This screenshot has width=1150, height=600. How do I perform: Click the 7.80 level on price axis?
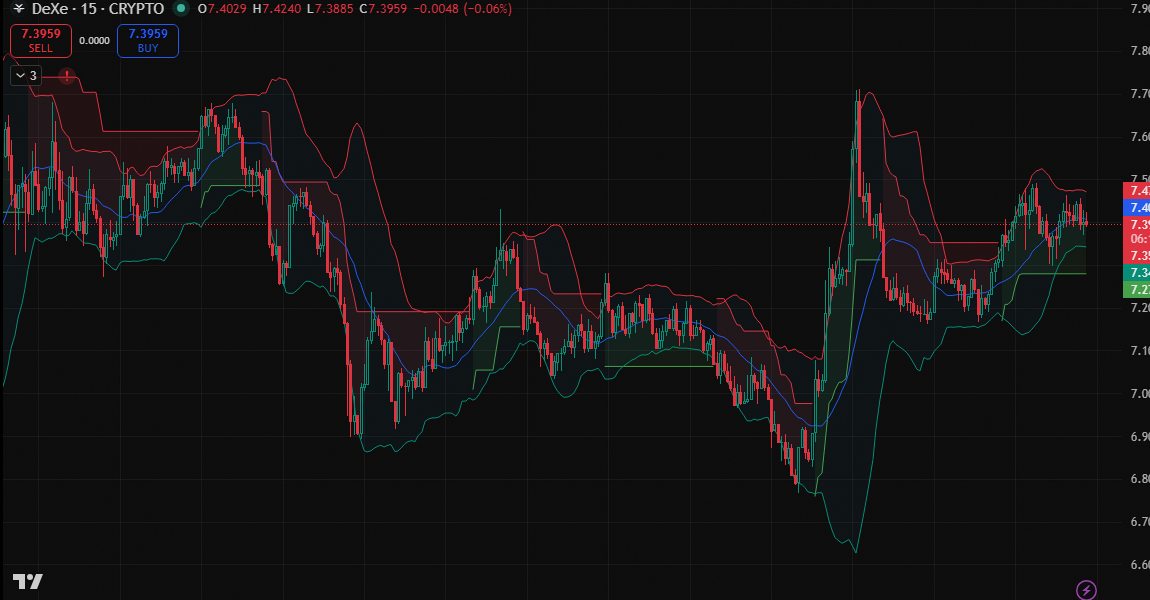pos(1137,51)
